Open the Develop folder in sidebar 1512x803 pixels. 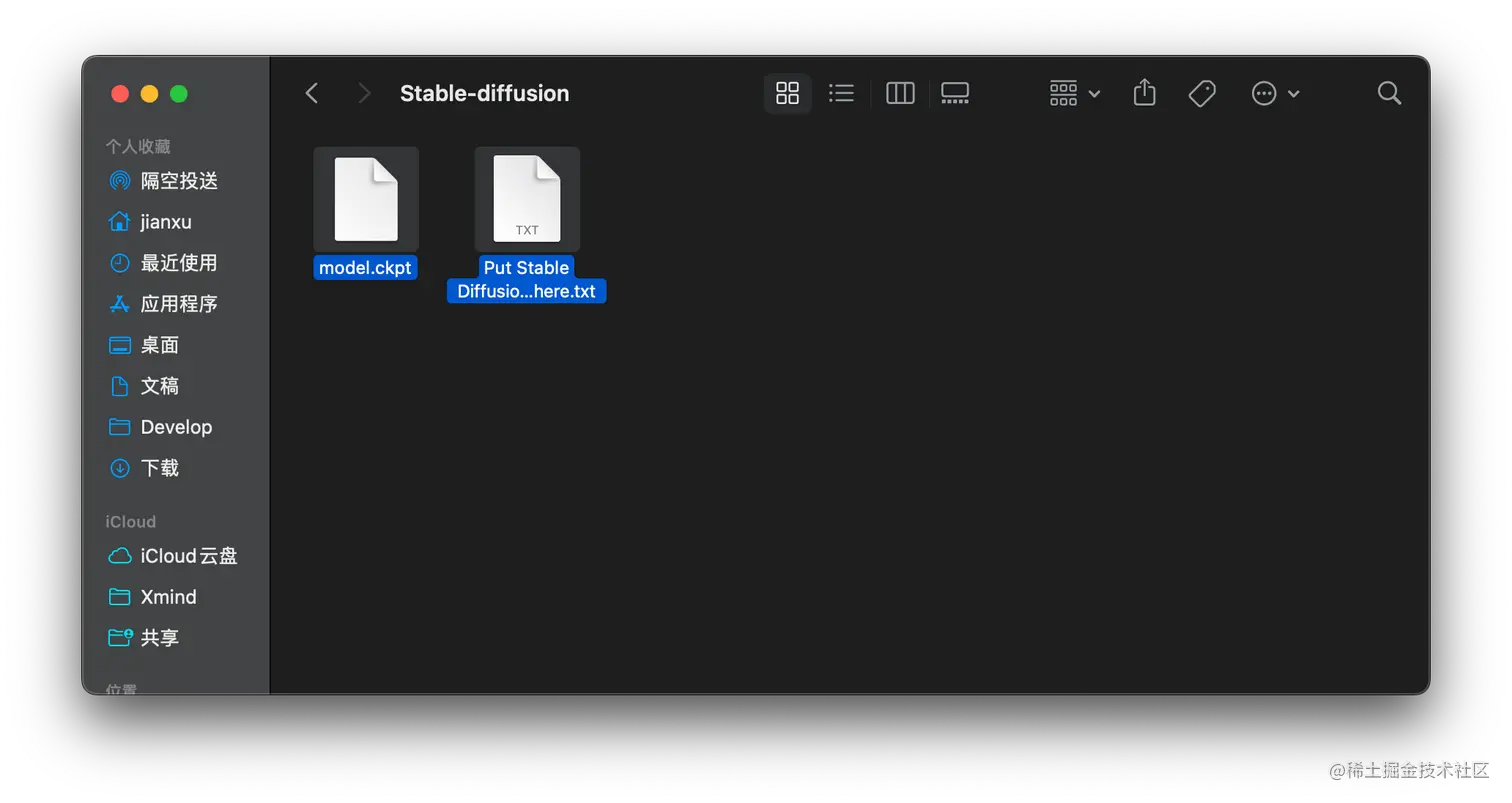176,427
